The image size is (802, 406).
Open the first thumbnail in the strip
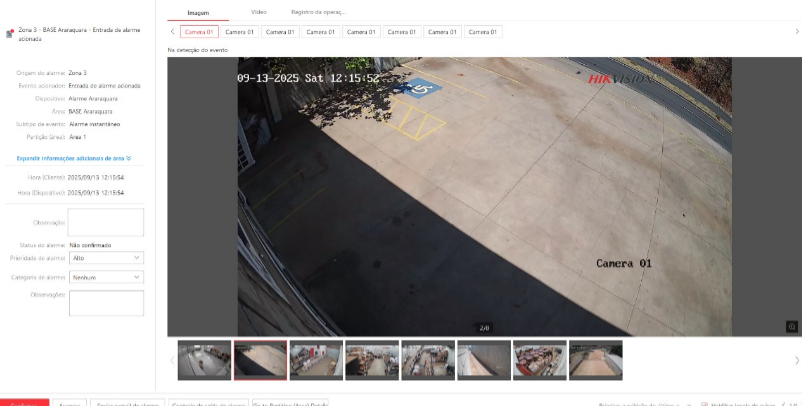(x=204, y=360)
